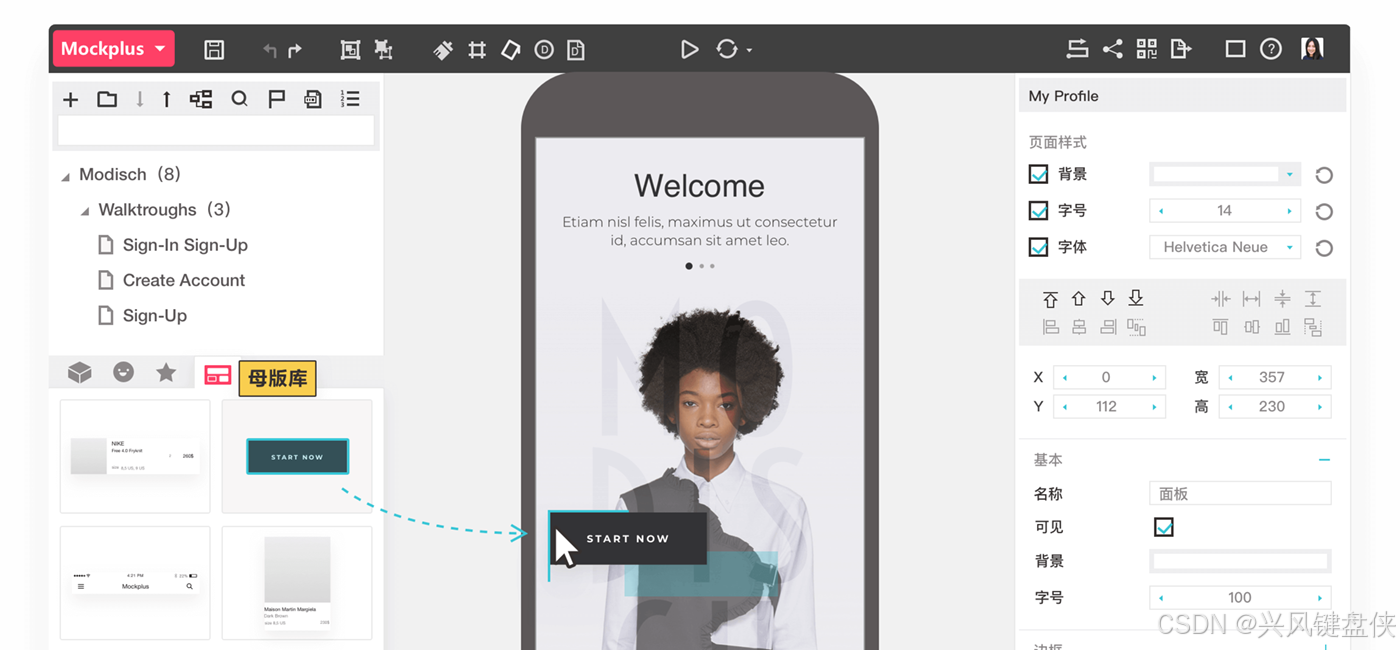Add a new page with plus icon
Image resolution: width=1400 pixels, height=650 pixels.
tap(70, 99)
